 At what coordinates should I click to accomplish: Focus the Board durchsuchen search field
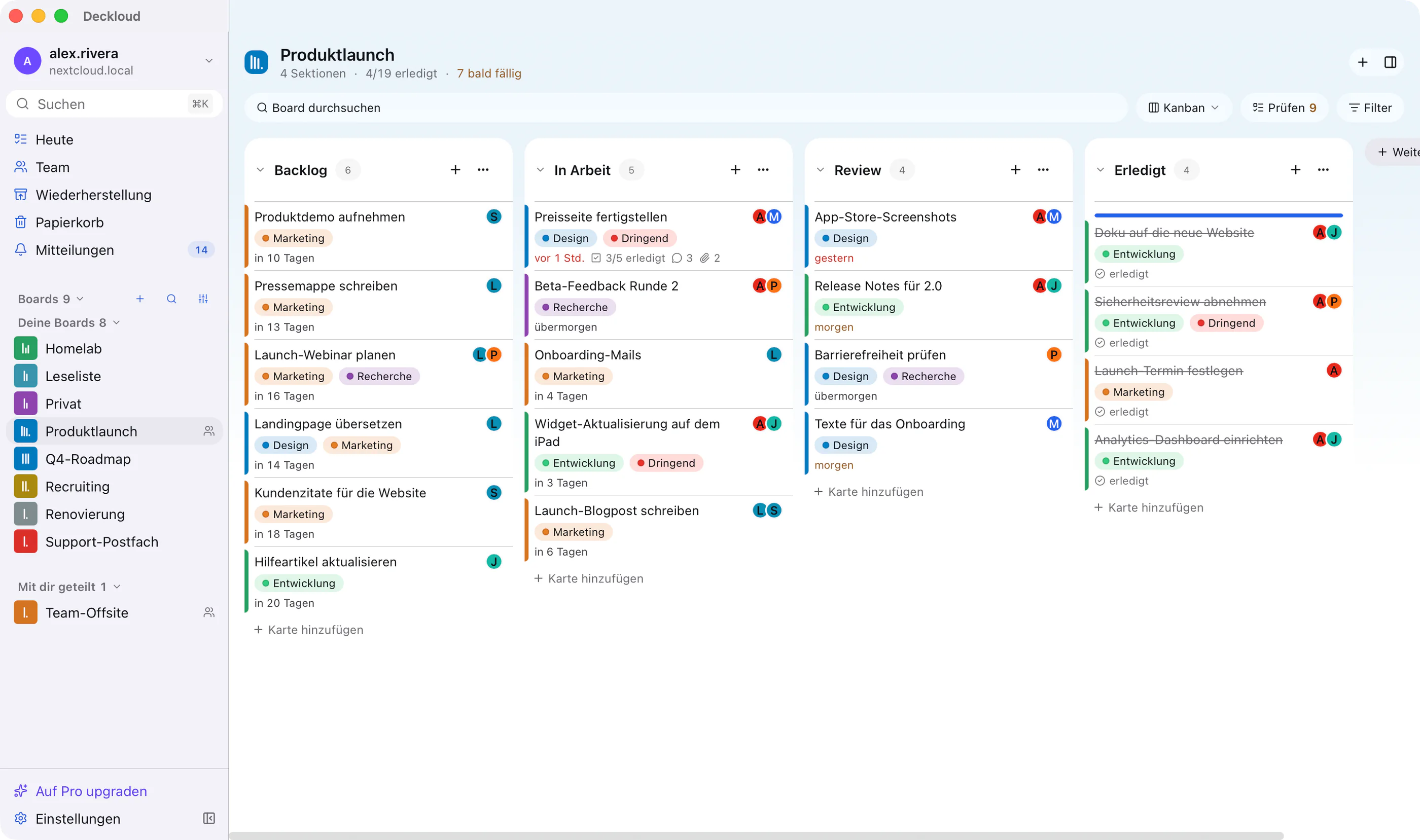(686, 107)
